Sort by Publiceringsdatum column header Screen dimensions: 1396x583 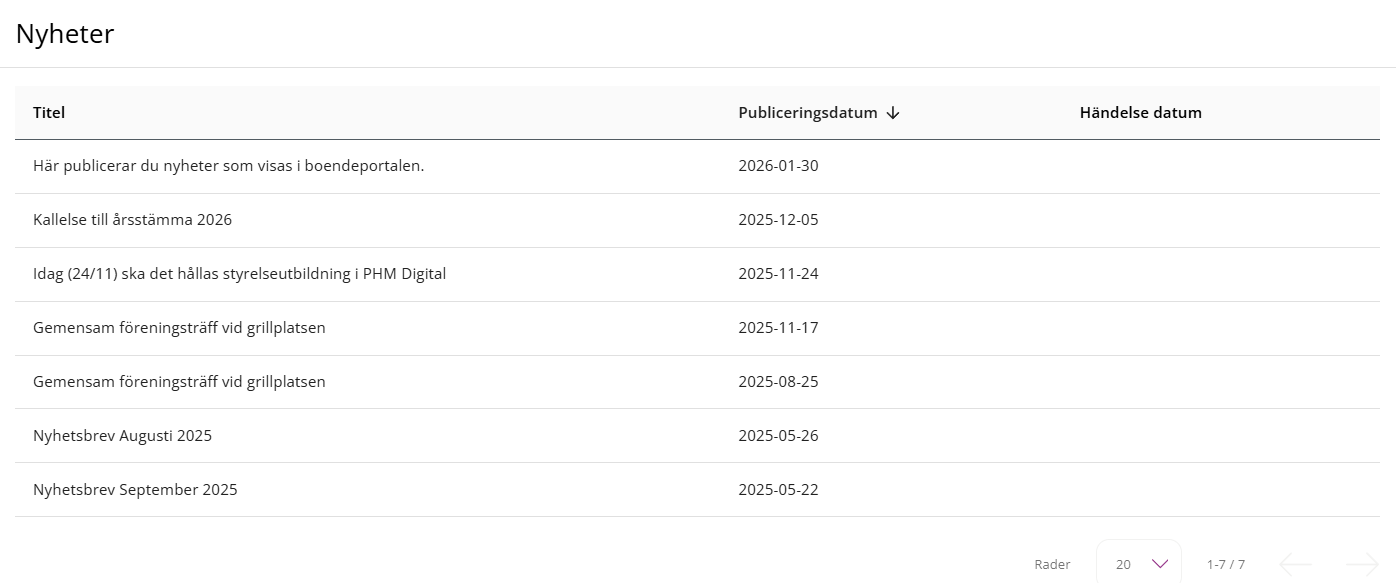[808, 113]
